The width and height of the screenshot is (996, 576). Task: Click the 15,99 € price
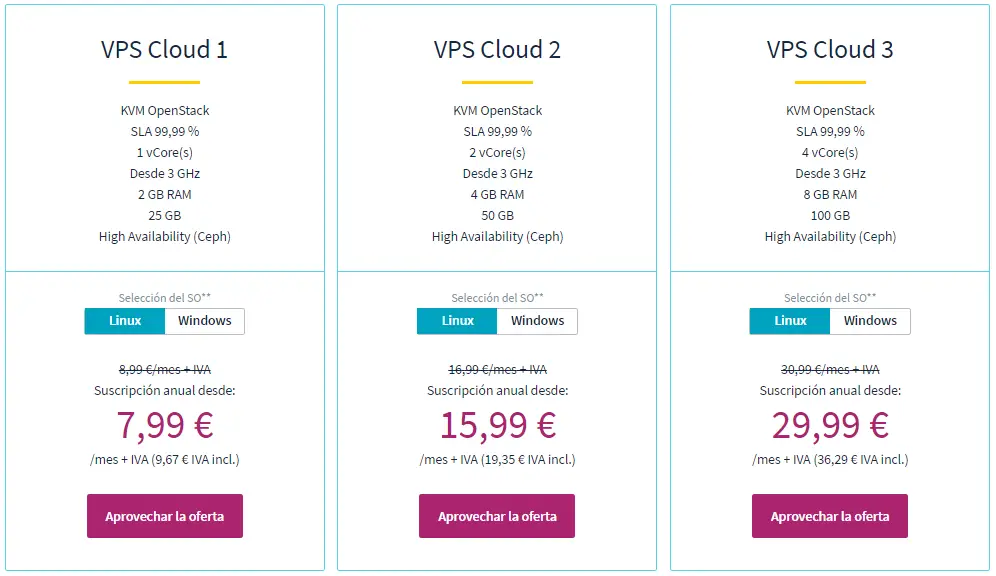497,425
